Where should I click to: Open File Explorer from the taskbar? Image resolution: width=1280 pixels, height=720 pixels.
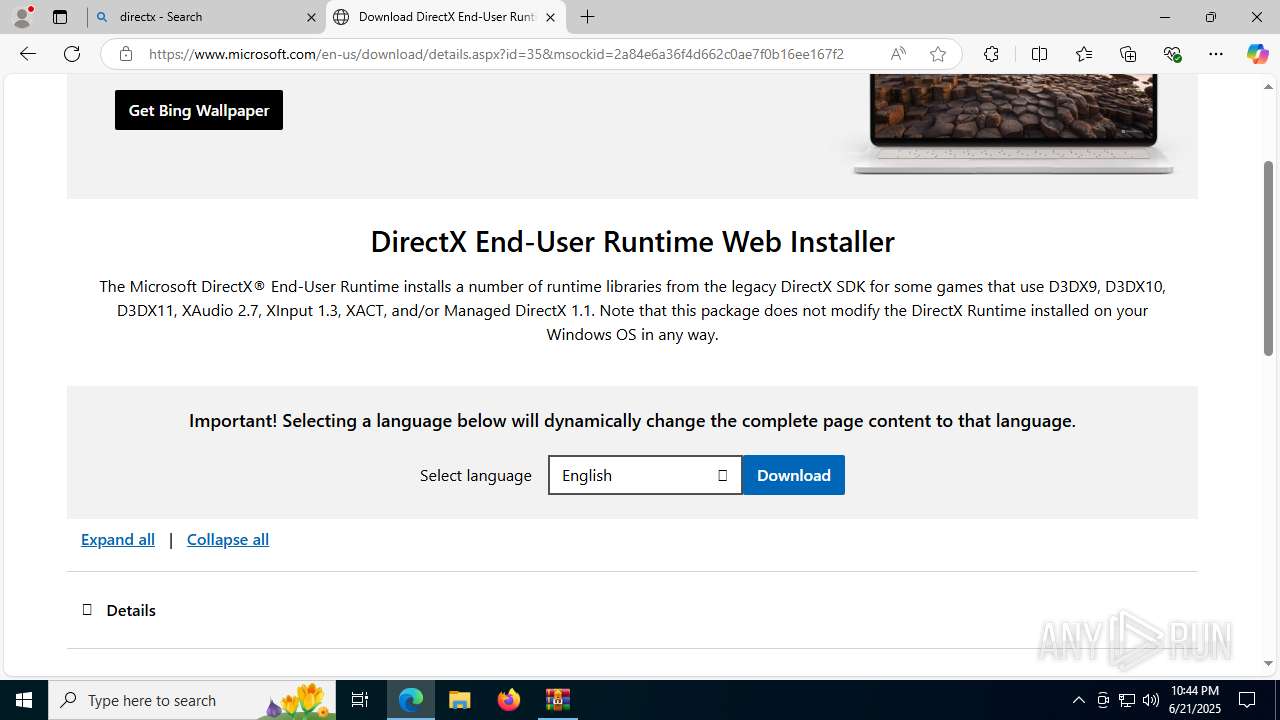460,700
